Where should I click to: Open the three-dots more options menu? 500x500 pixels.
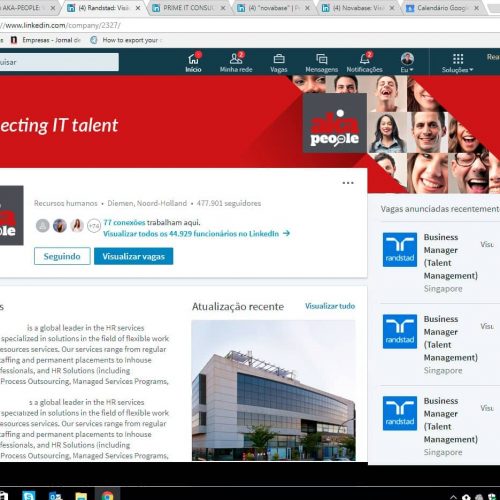pyautogui.click(x=348, y=183)
